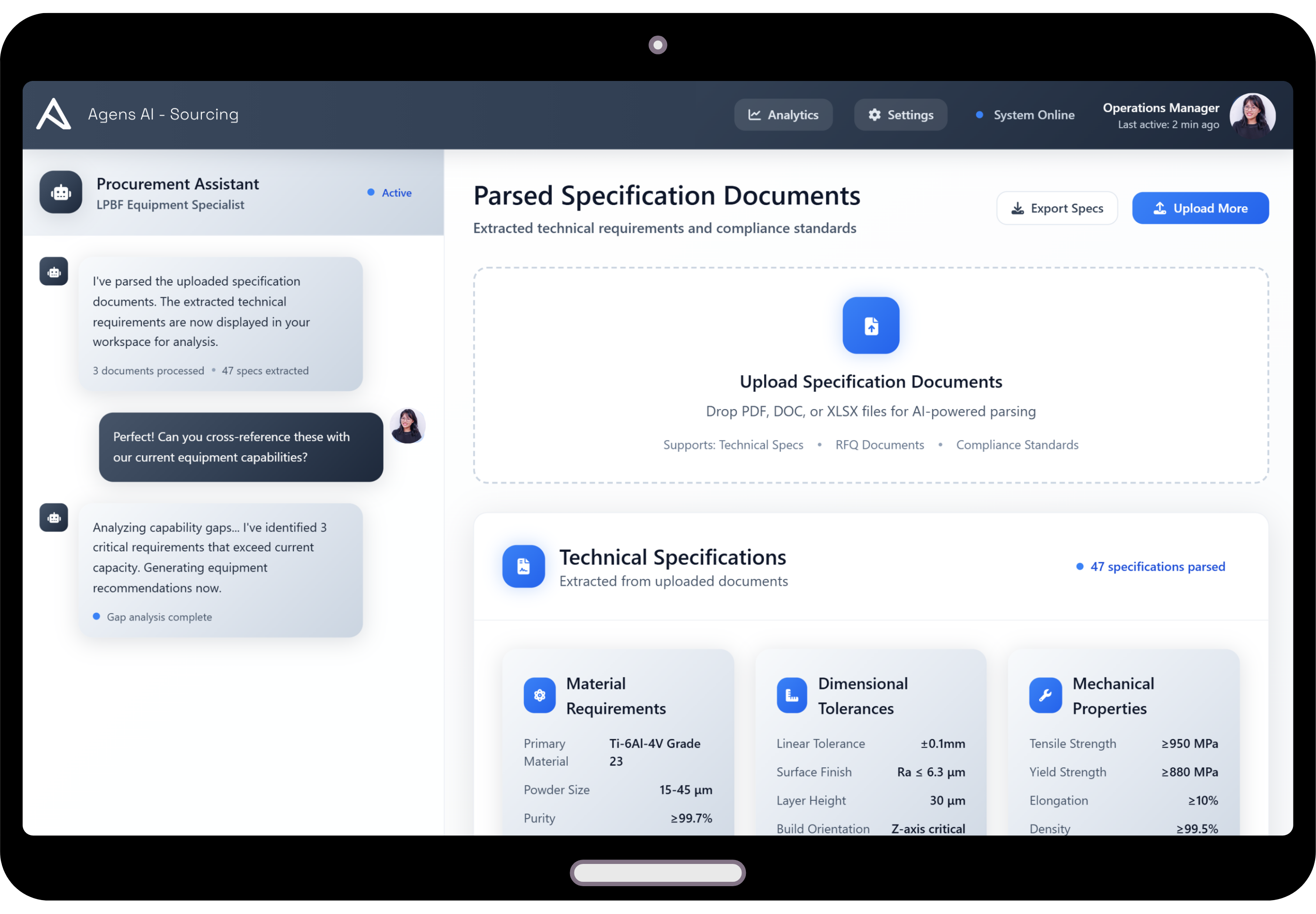This screenshot has height=914, width=1316.
Task: Click the Procurement Assistant robot icon
Action: tap(60, 192)
